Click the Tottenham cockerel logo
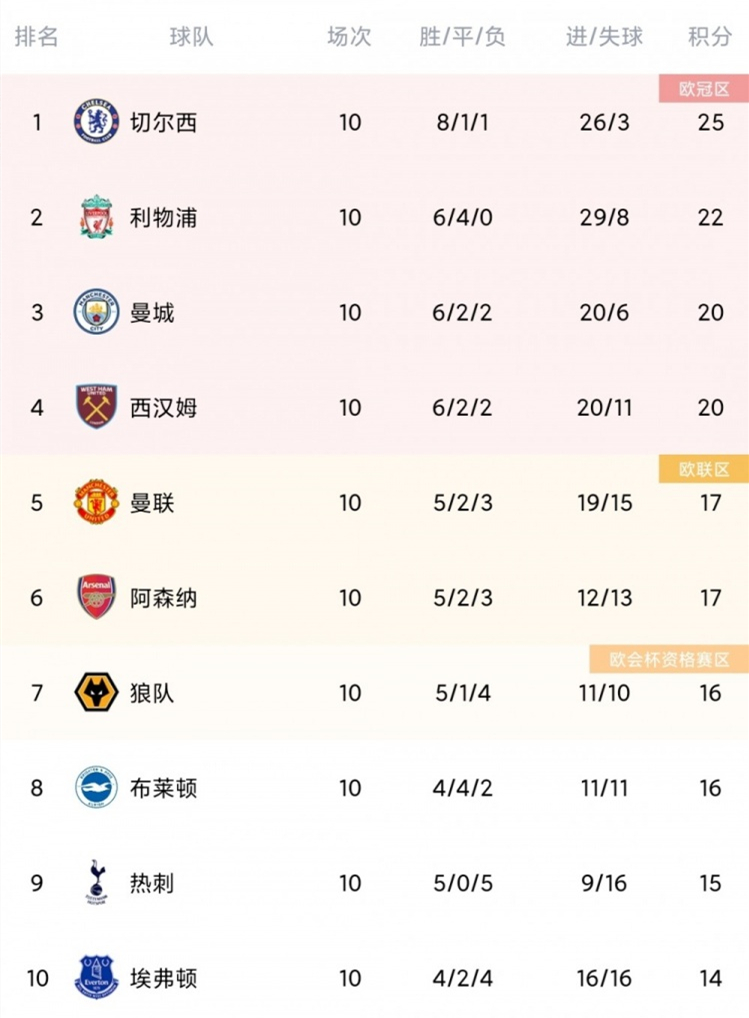 pyautogui.click(x=96, y=882)
